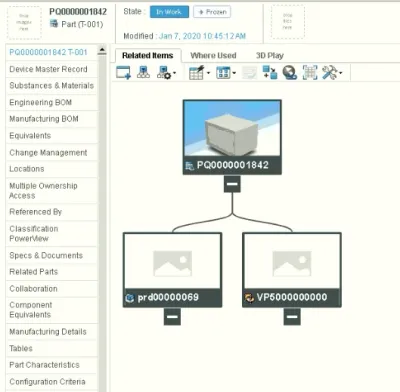Click the add related blocks icon

(x=270, y=72)
